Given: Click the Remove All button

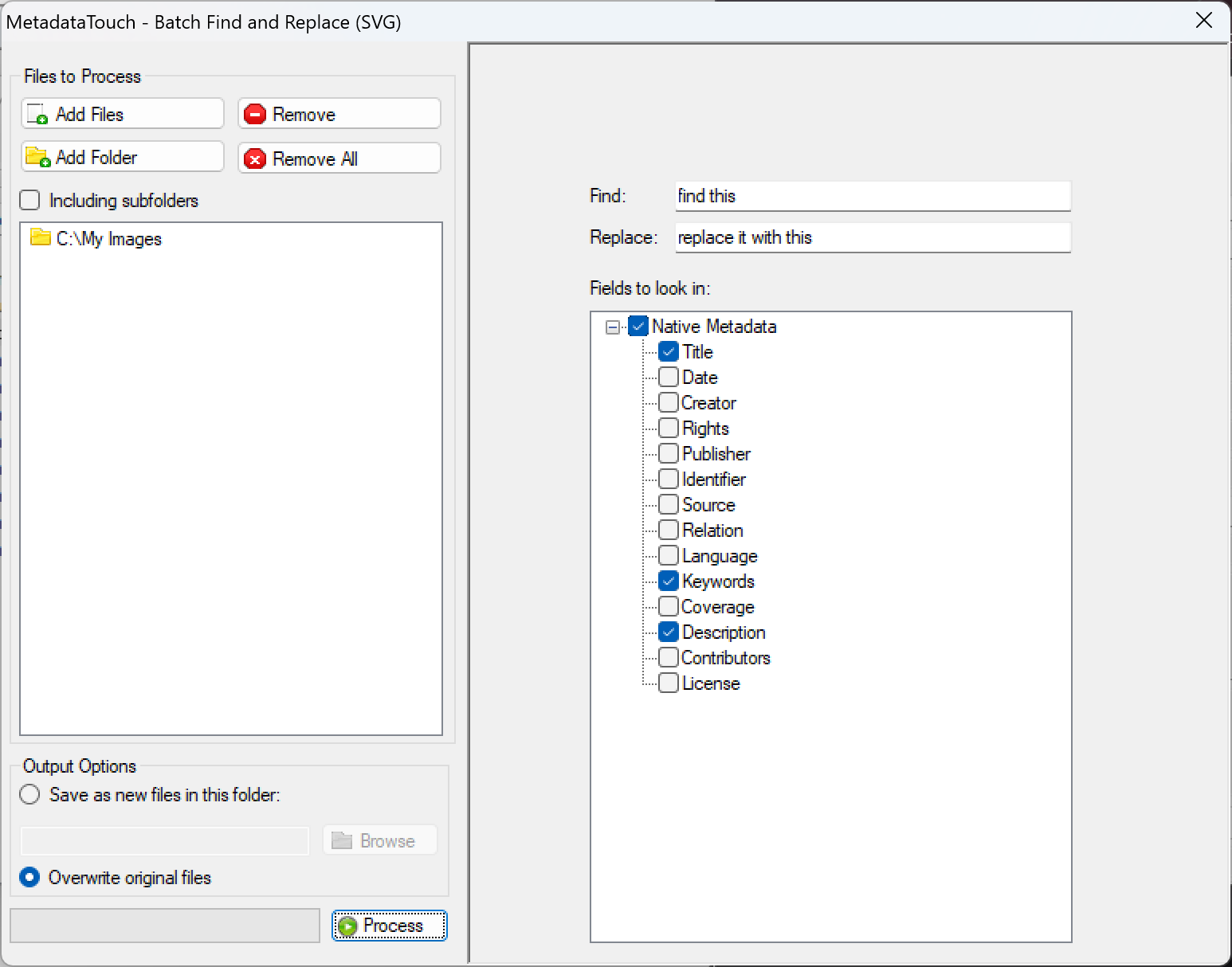Looking at the screenshot, I should [339, 158].
